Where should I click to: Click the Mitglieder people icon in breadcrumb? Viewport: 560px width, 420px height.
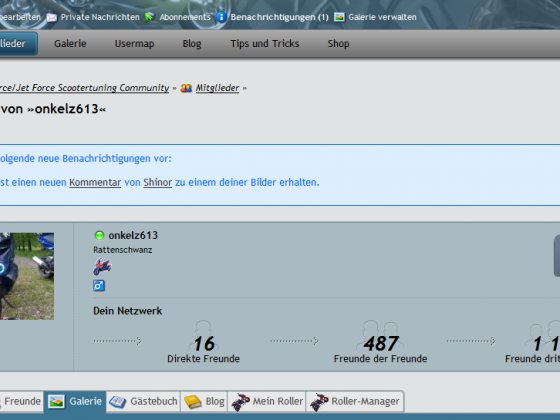pos(186,88)
